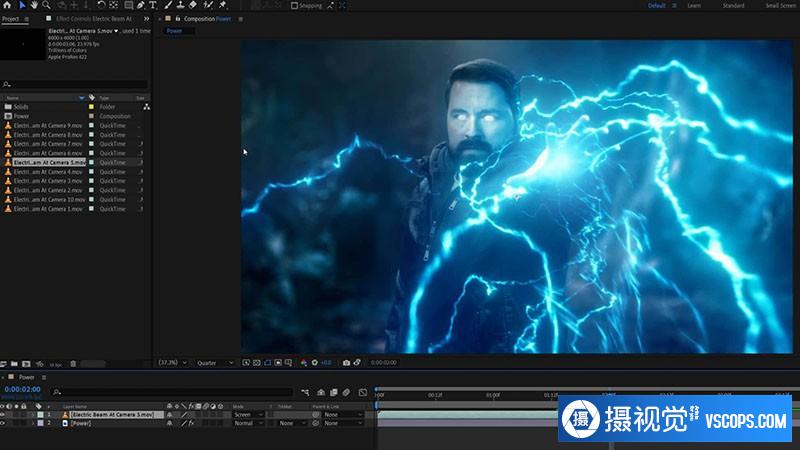Click the new composition icon in Project panel
The width and height of the screenshot is (800, 450).
[x=26, y=364]
